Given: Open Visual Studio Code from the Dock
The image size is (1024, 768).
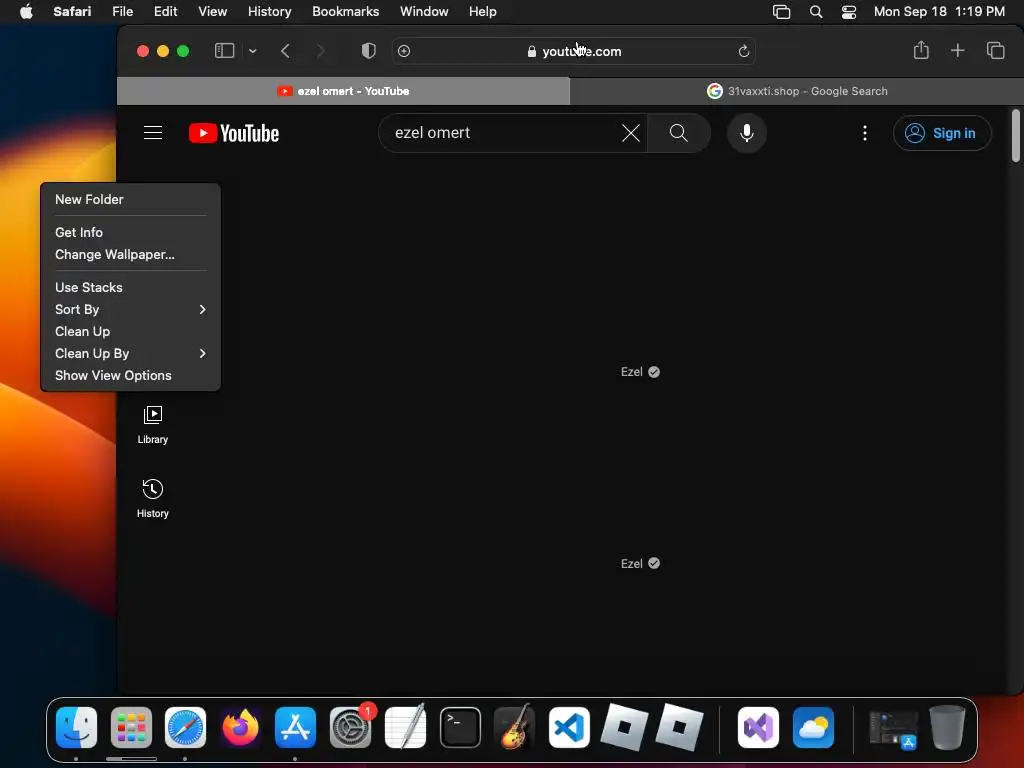Looking at the screenshot, I should click(569, 728).
